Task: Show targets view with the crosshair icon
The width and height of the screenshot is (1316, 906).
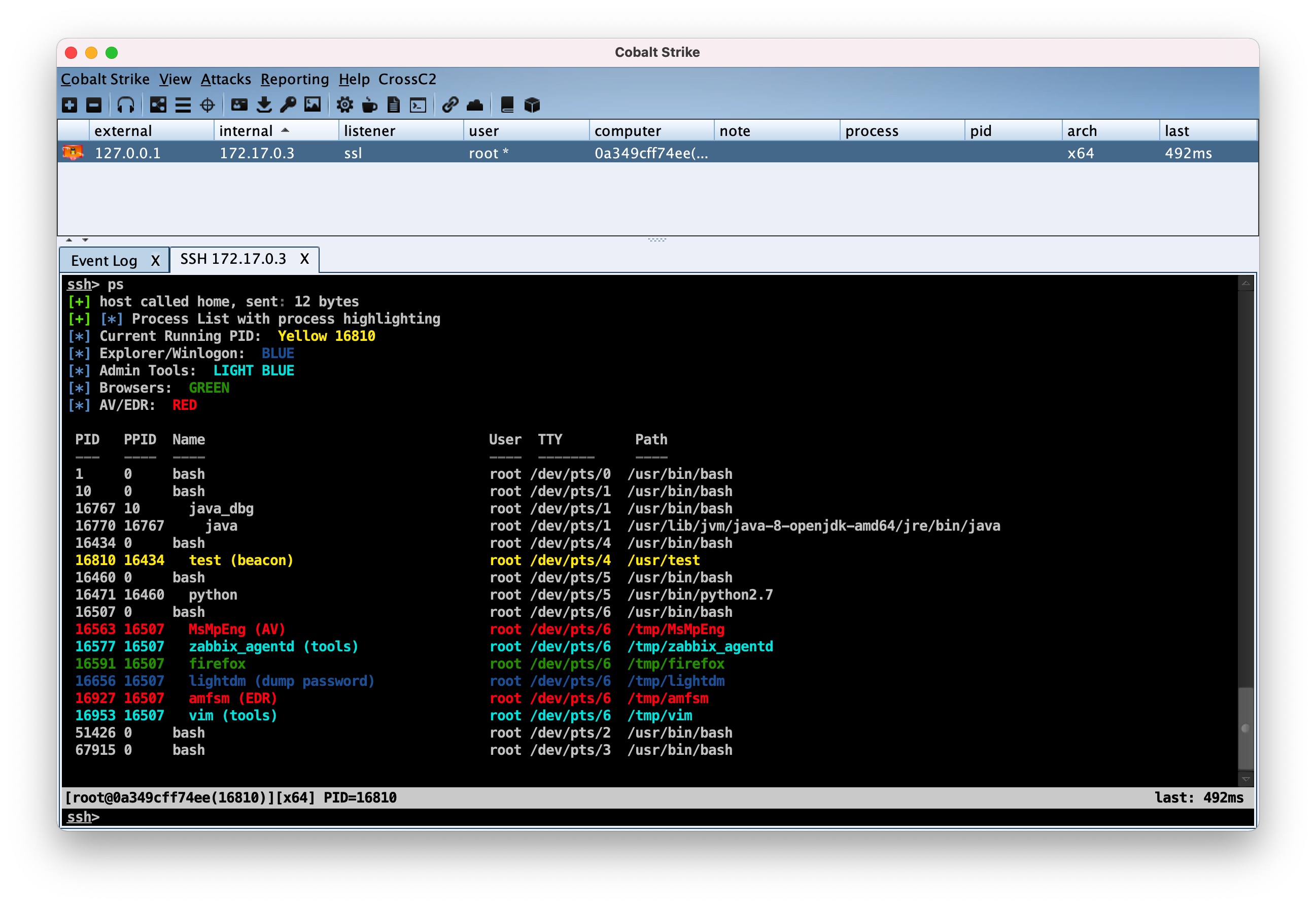Action: pyautogui.click(x=208, y=105)
